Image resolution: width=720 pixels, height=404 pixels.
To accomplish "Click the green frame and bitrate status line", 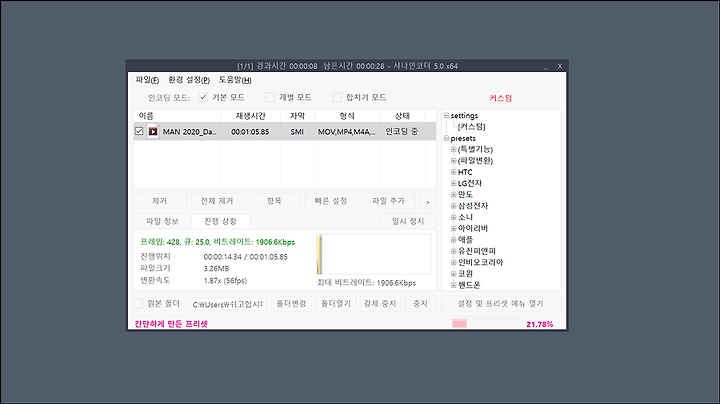I will [x=218, y=242].
